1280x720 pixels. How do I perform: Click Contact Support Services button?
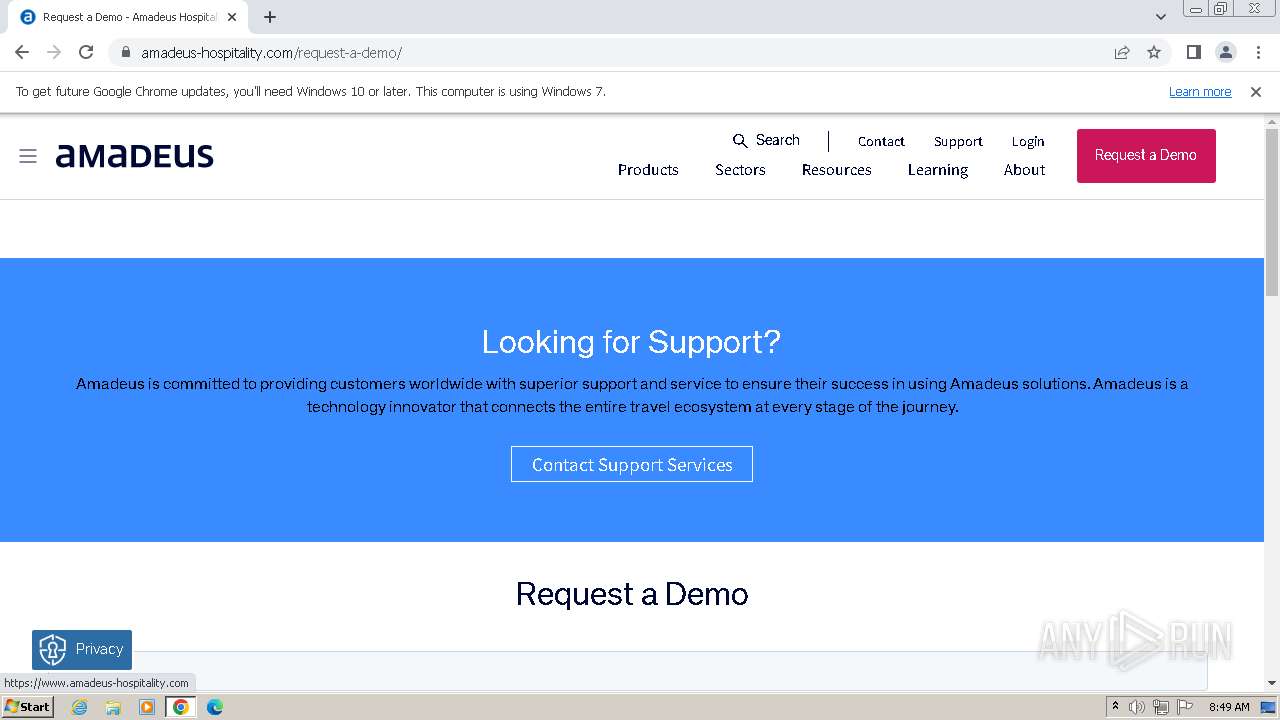[x=632, y=464]
